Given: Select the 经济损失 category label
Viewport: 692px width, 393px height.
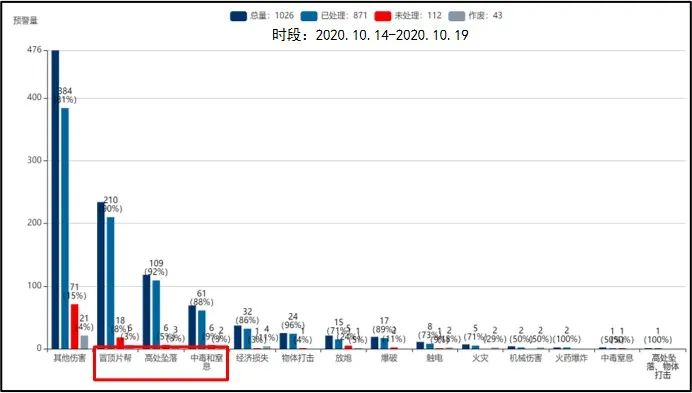Looking at the screenshot, I should click(x=252, y=358).
